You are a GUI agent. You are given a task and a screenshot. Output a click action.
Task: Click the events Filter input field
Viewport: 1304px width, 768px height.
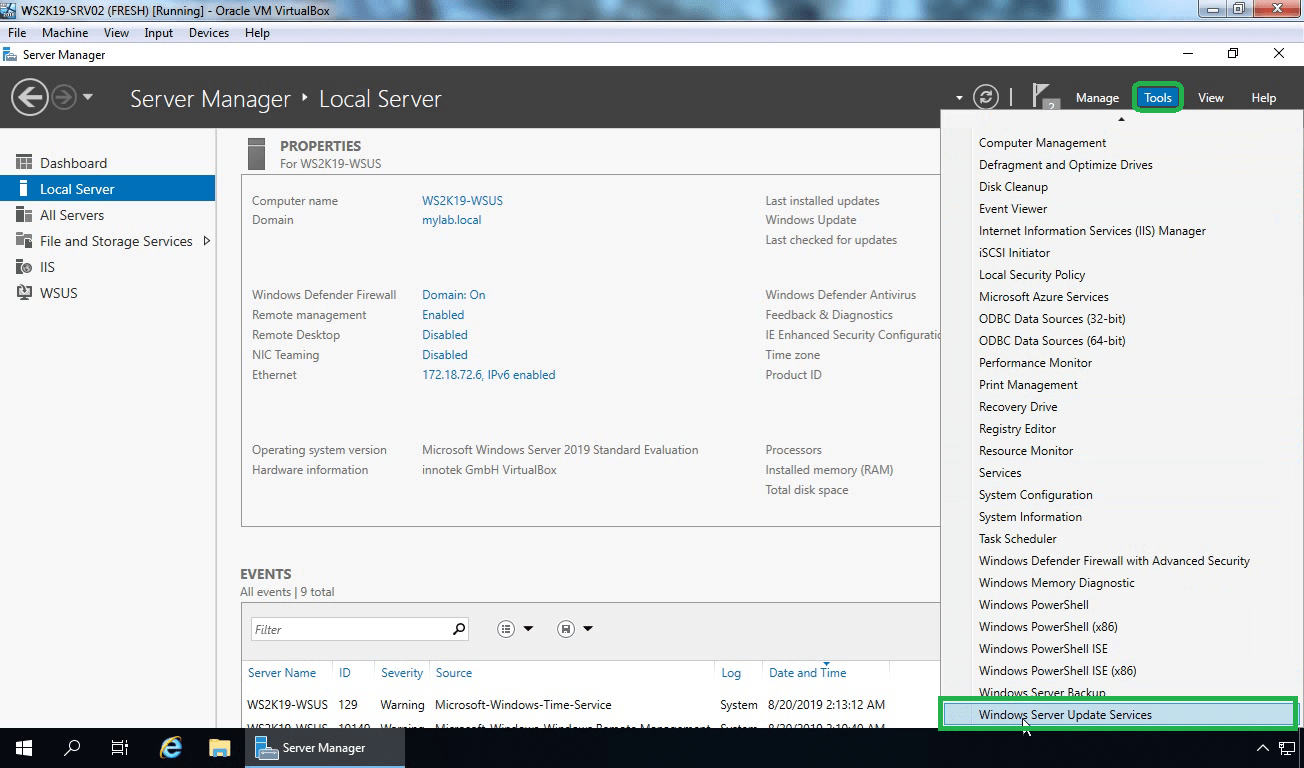[350, 629]
